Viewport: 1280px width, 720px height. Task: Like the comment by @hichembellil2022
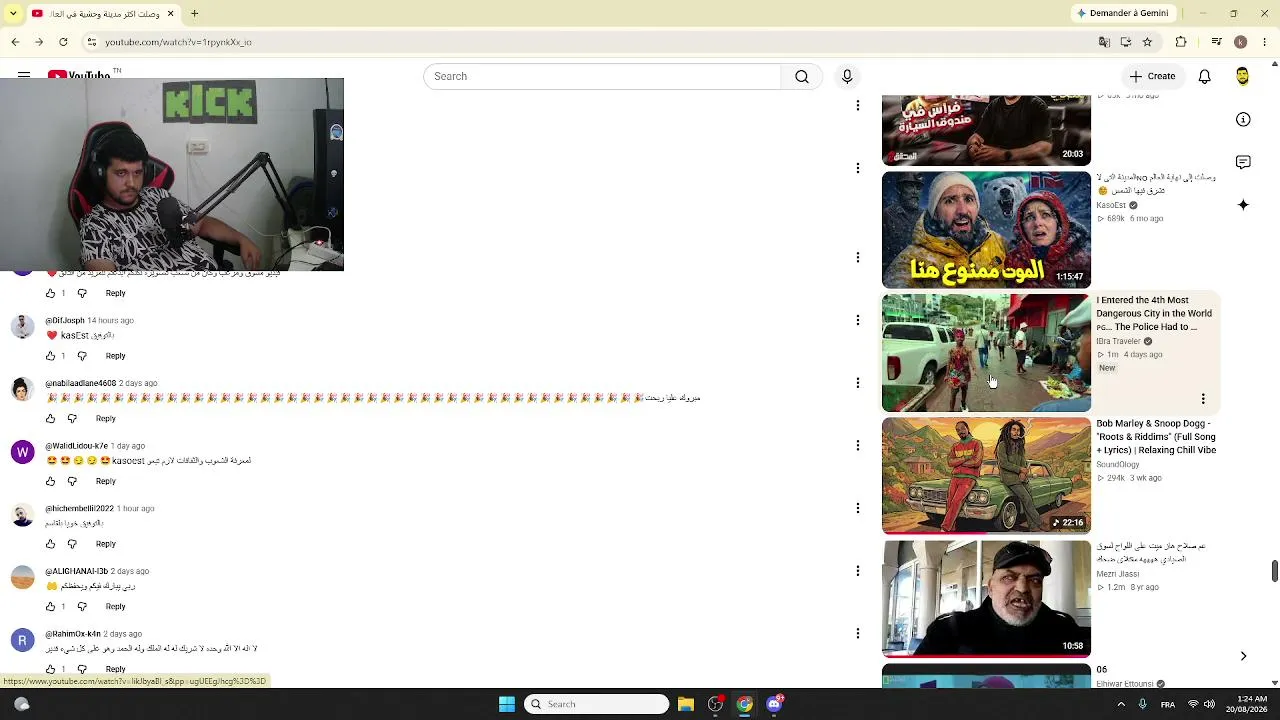50,544
